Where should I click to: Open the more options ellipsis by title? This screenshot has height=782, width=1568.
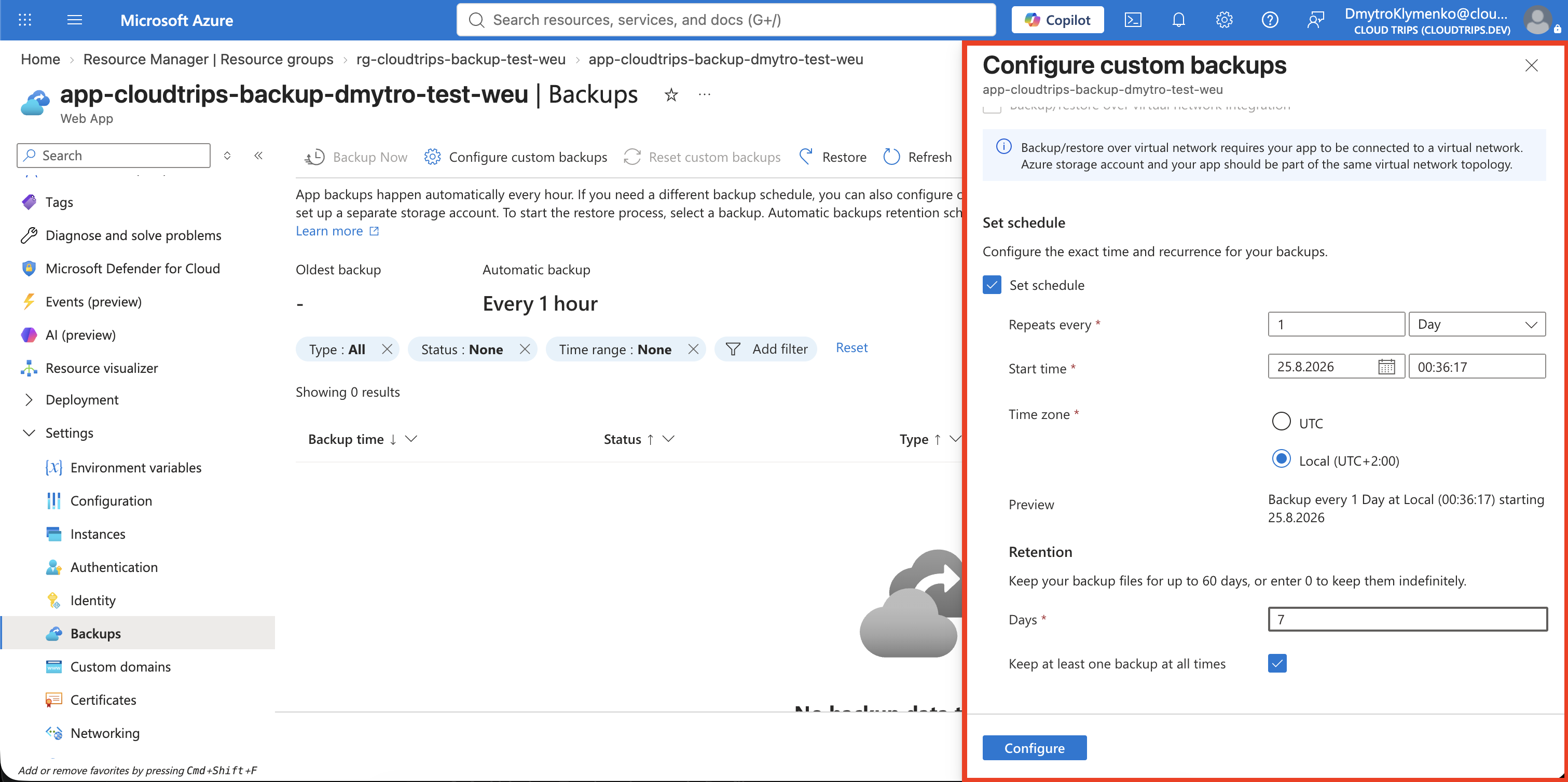(x=704, y=95)
